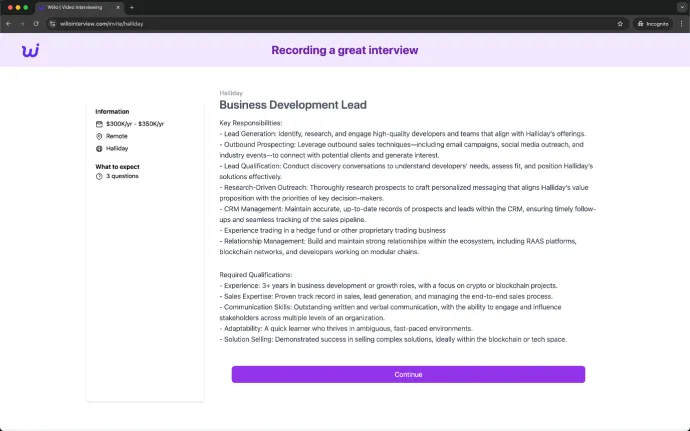This screenshot has width=690, height=431.
Task: Click the 'CRM Management' bullet text
Action: coord(407,214)
